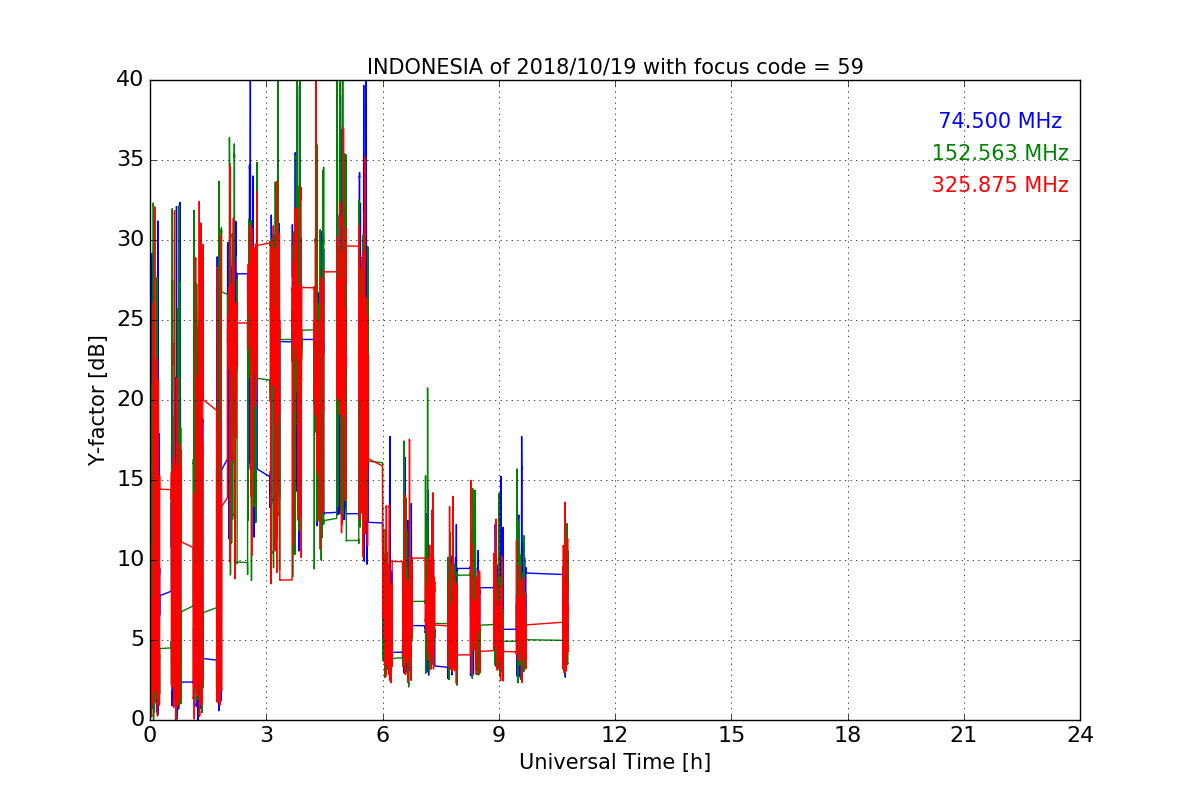Click the x-axis tick label 15
Viewport: 1200px width, 800px height.
731,734
